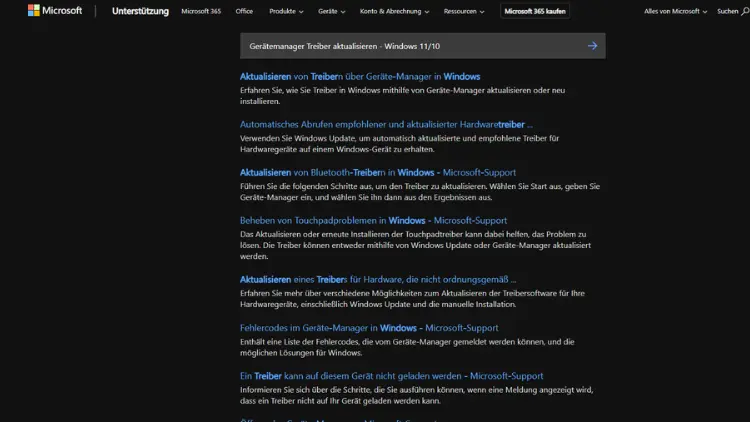Expand the Ressourcen dropdown
The image size is (750, 422).
463,11
